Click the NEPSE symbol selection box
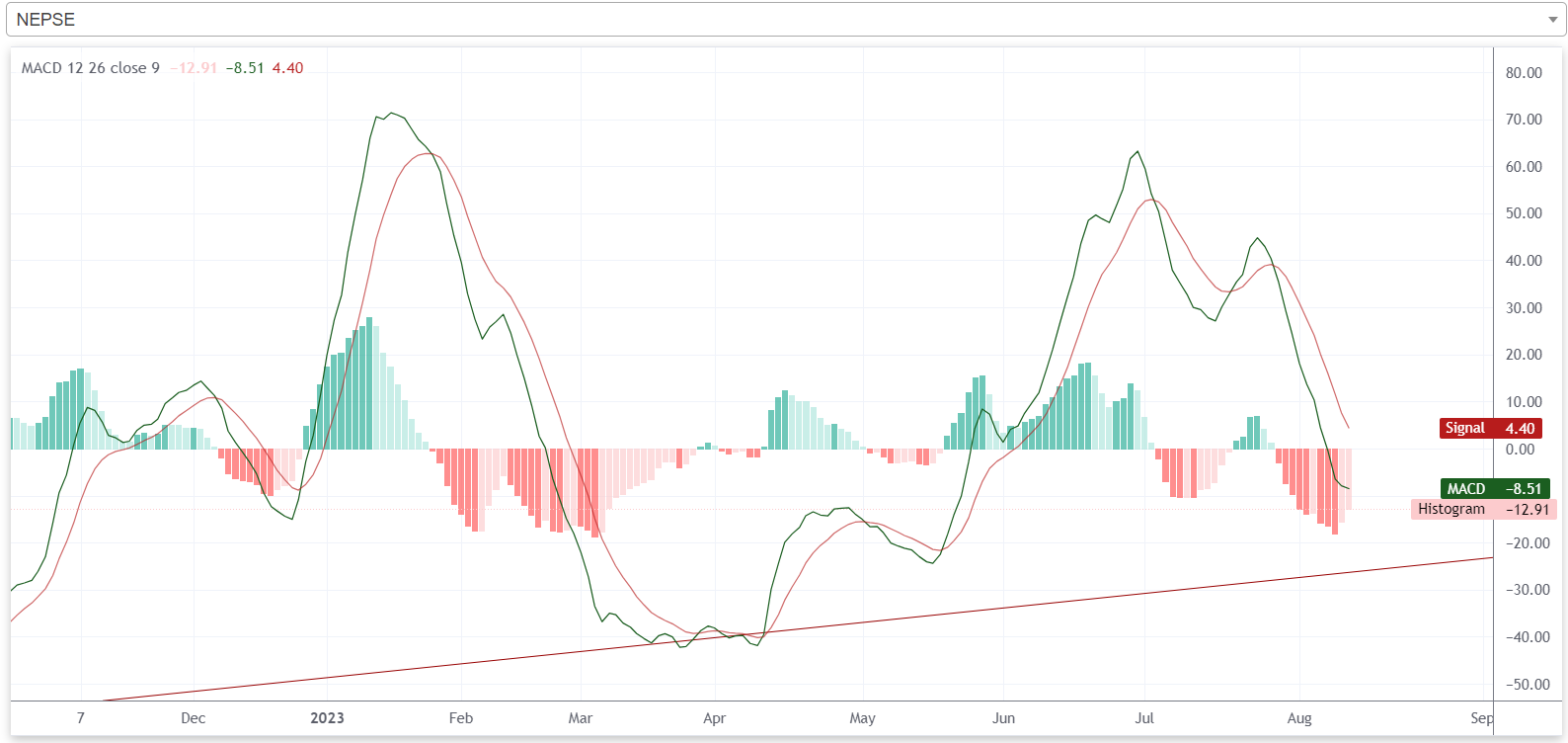This screenshot has height=743, width=1568. [770, 20]
